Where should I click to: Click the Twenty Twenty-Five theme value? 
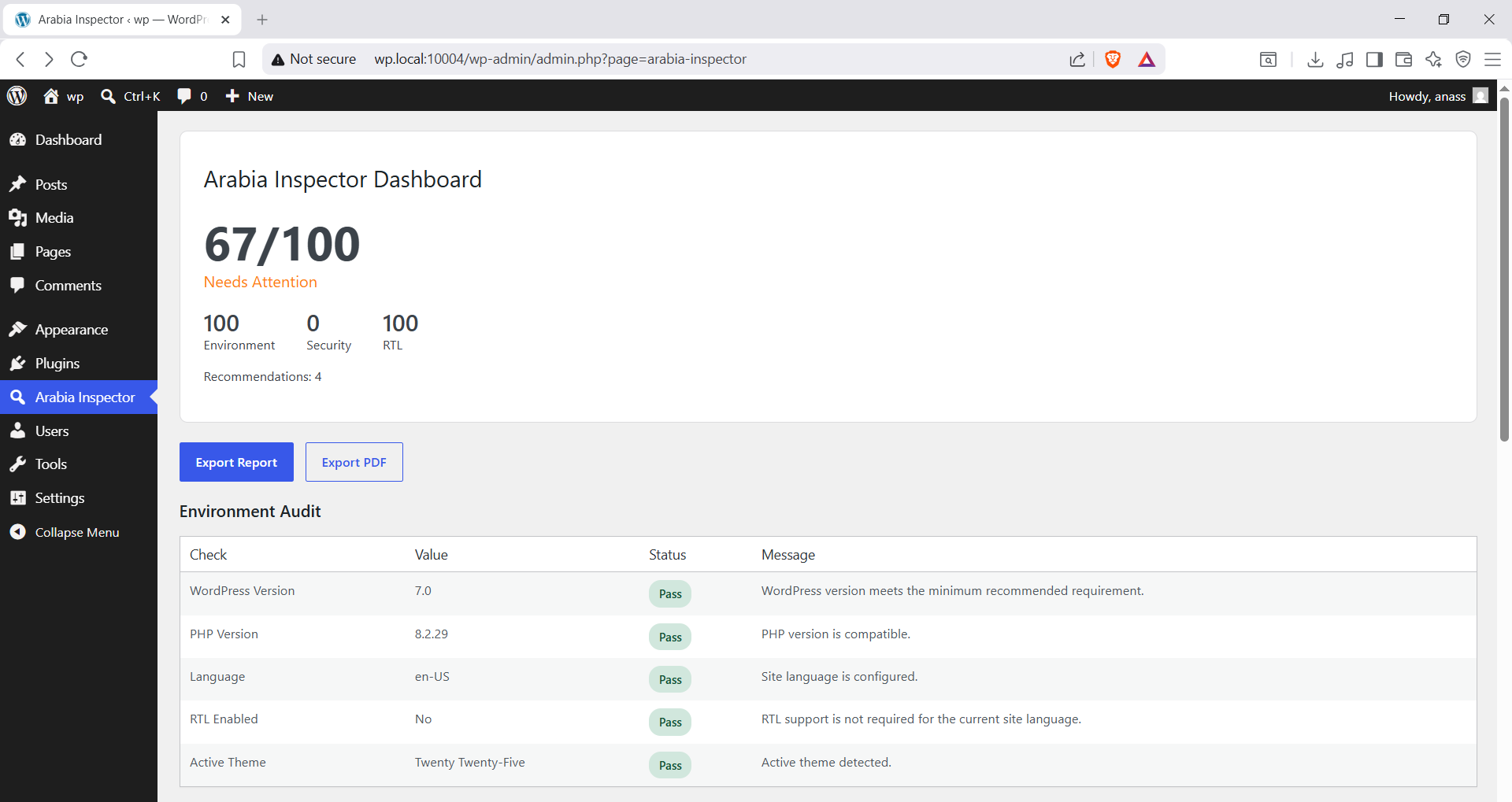click(x=469, y=762)
